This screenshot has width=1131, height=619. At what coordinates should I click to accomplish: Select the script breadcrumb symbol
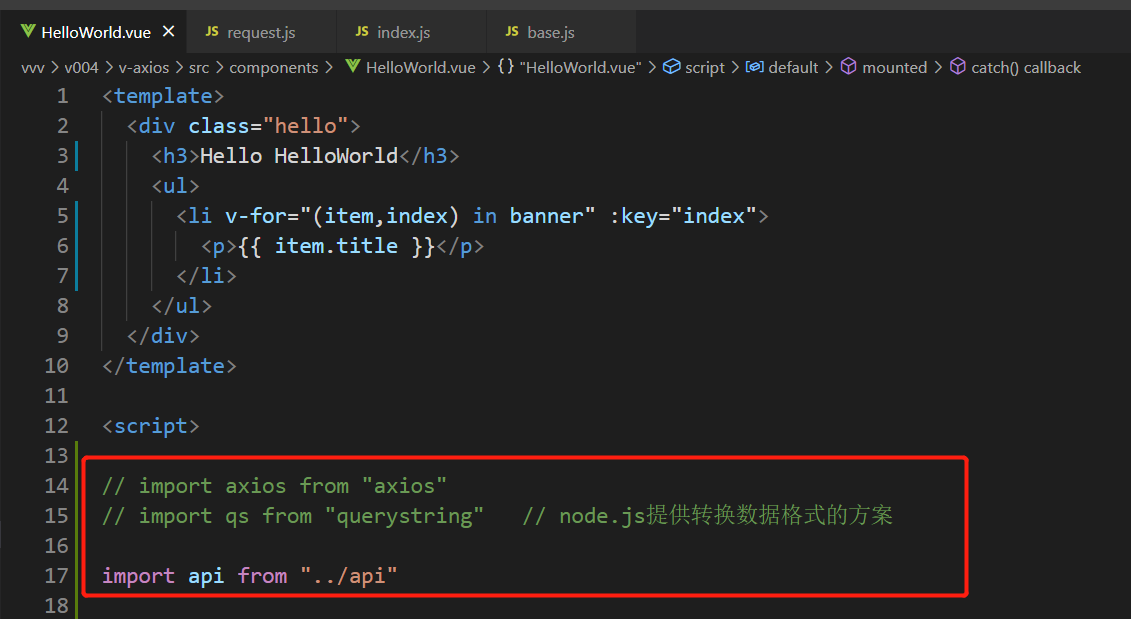click(x=705, y=68)
